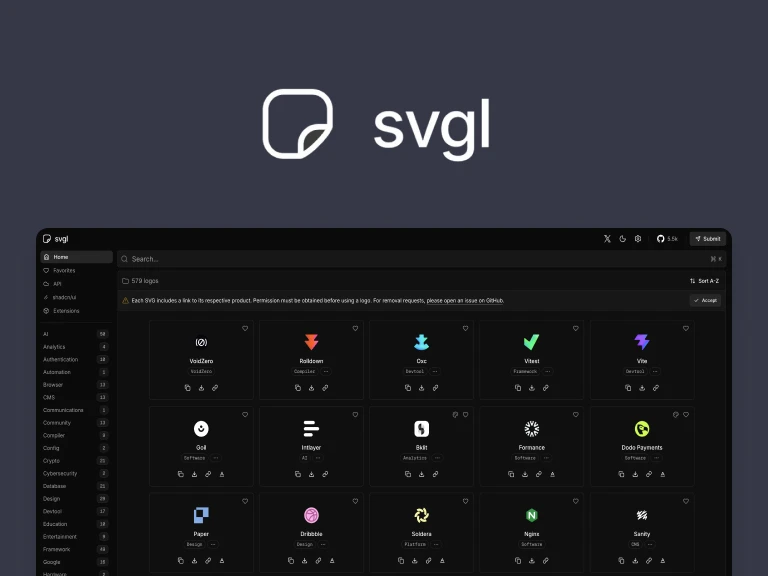
Task: Favorite the Intlayer logo
Action: [355, 414]
